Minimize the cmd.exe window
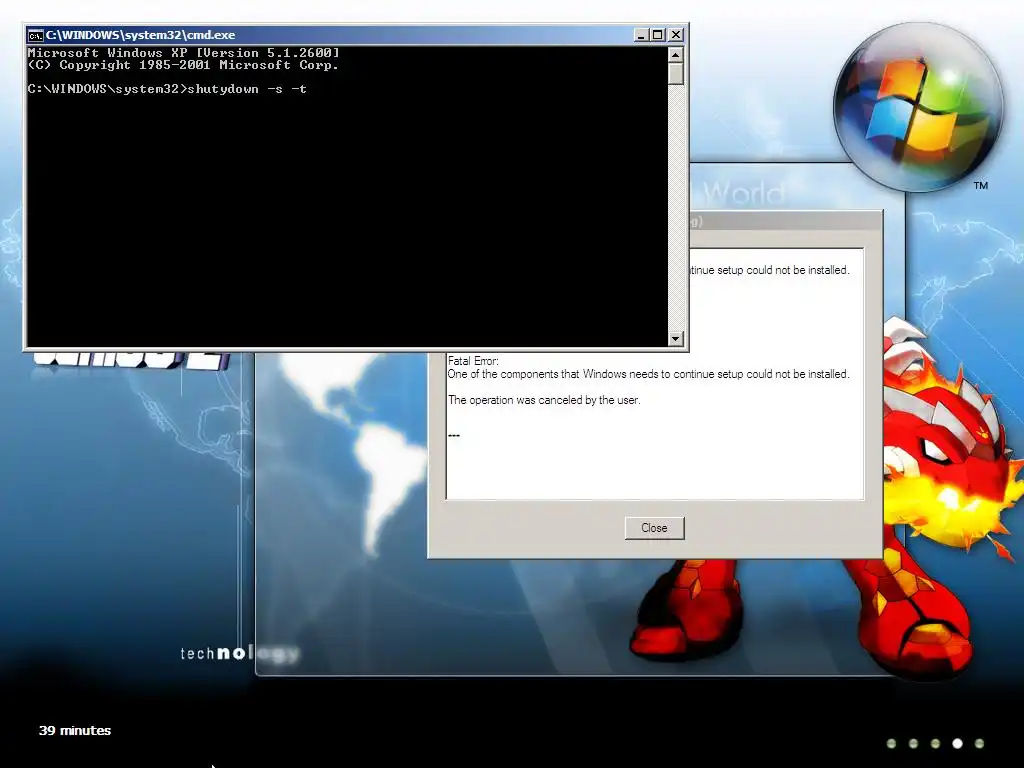 [x=641, y=35]
